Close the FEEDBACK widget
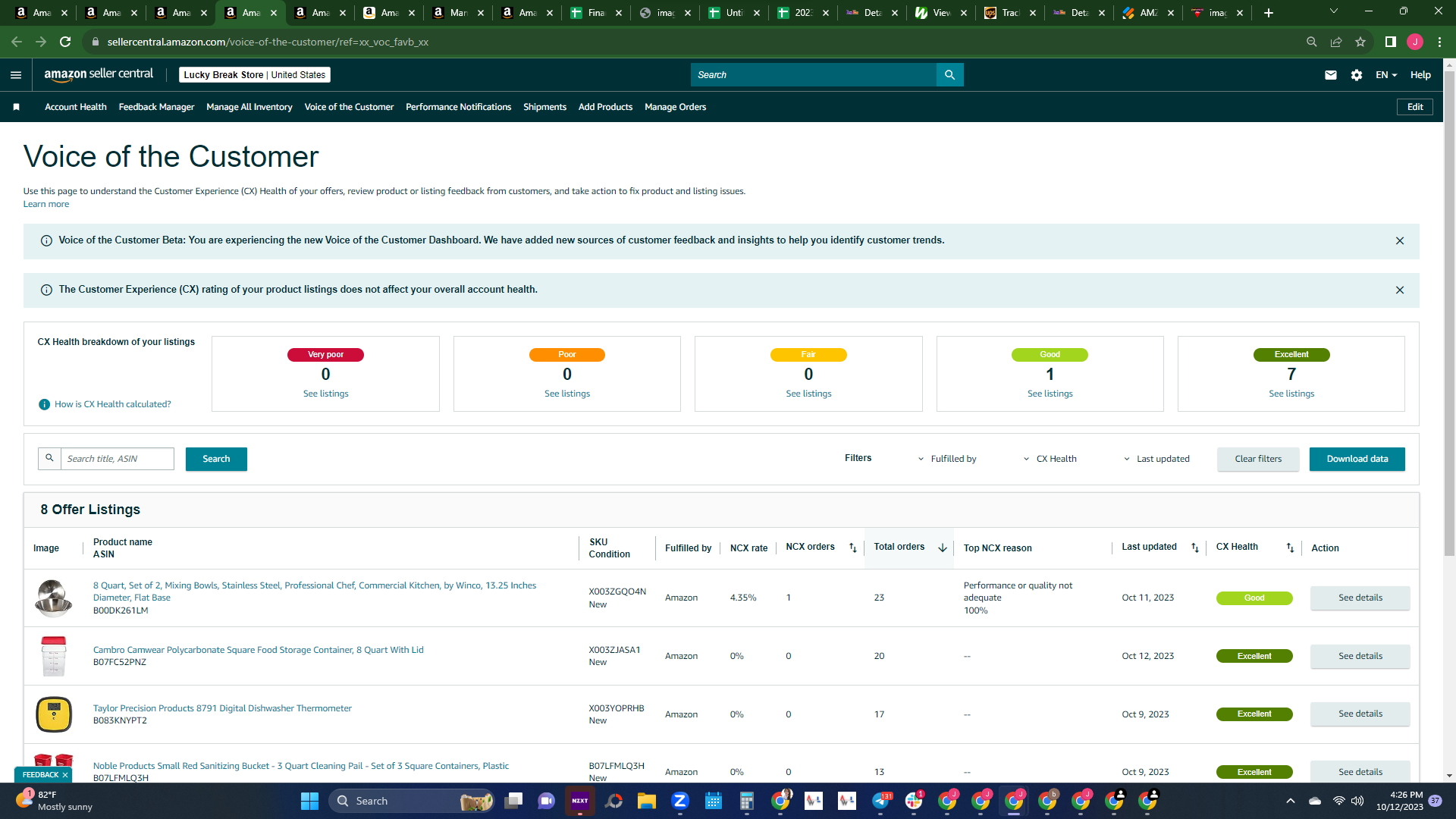Screen dimensions: 1456x819 [65, 775]
